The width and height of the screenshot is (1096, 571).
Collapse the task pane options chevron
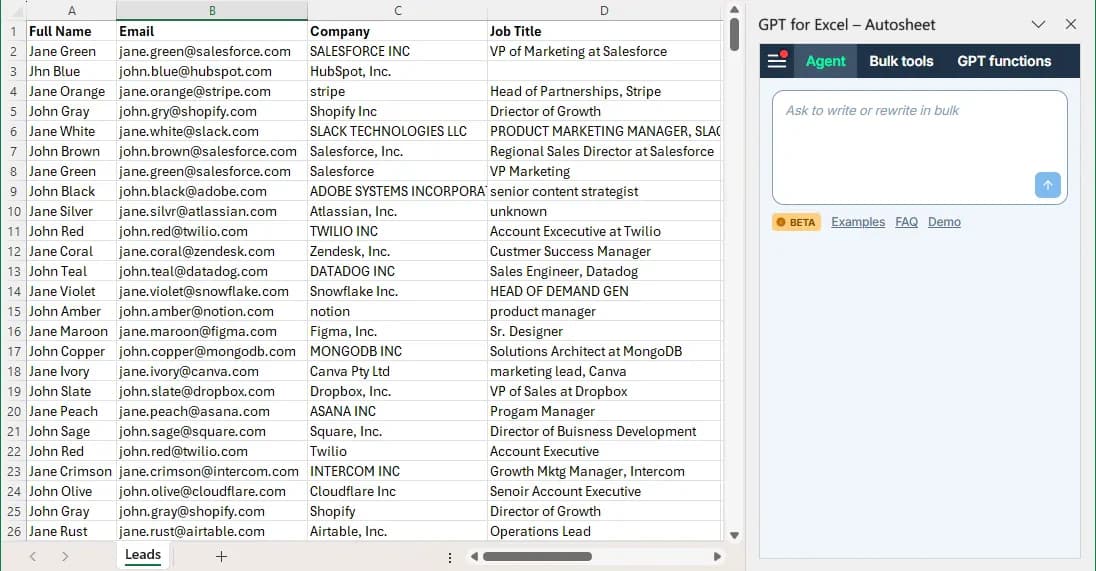tap(1038, 24)
